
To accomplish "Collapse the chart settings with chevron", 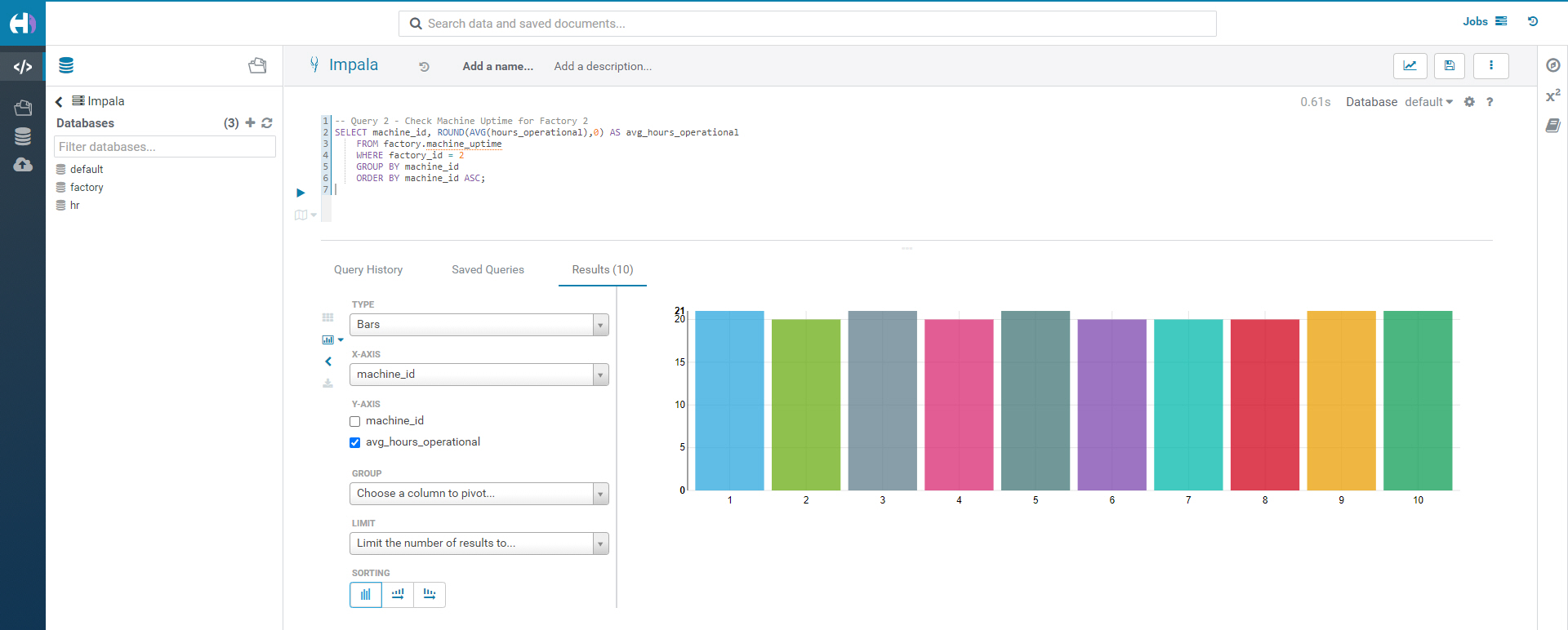I will [x=328, y=362].
